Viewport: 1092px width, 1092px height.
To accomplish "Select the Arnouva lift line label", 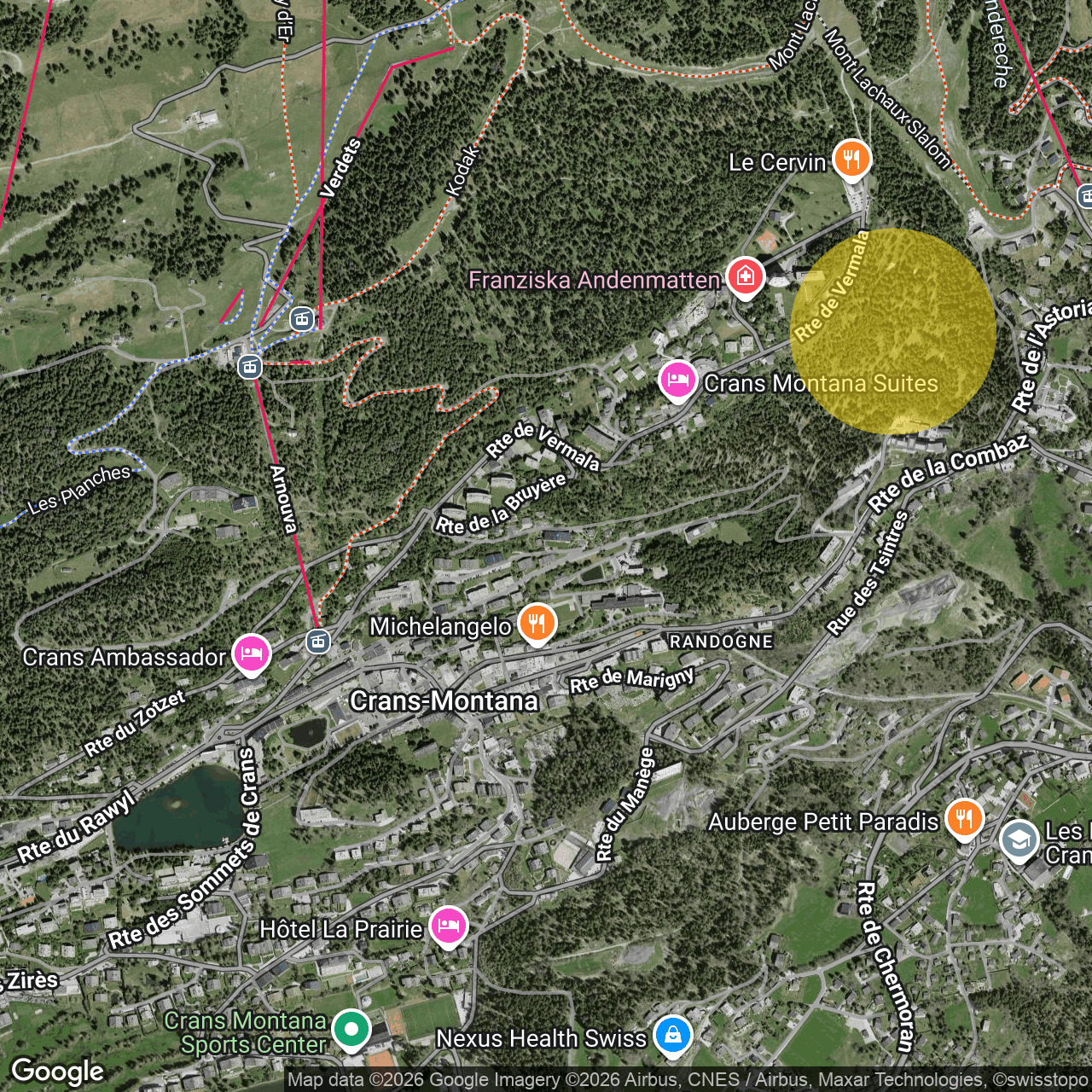I will tap(284, 499).
